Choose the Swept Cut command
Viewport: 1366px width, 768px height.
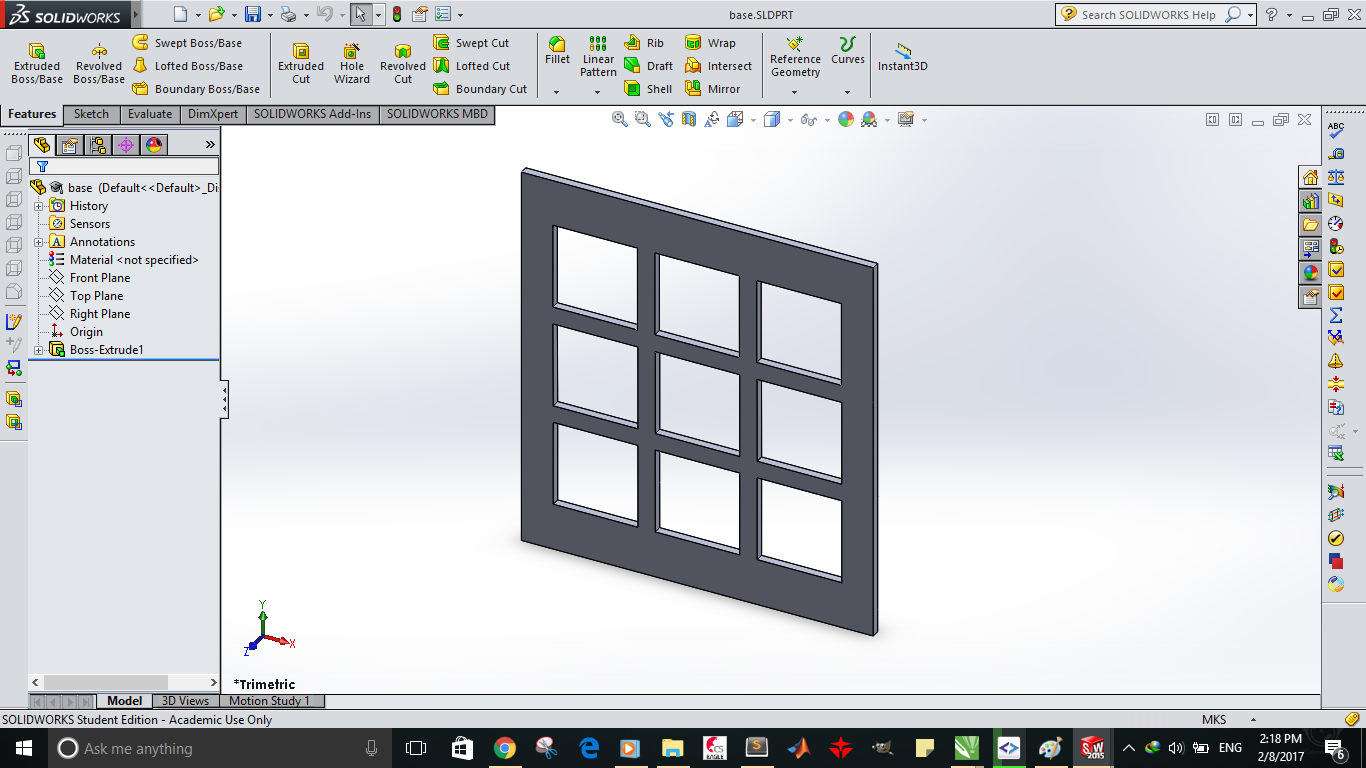coord(471,43)
